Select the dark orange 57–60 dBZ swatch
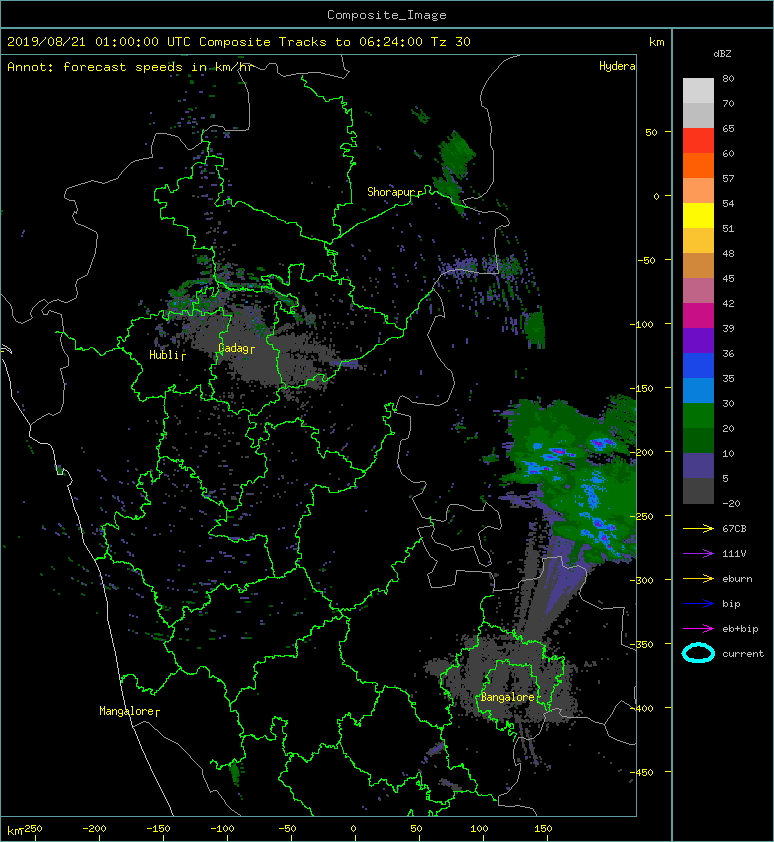774x842 pixels. click(x=698, y=165)
